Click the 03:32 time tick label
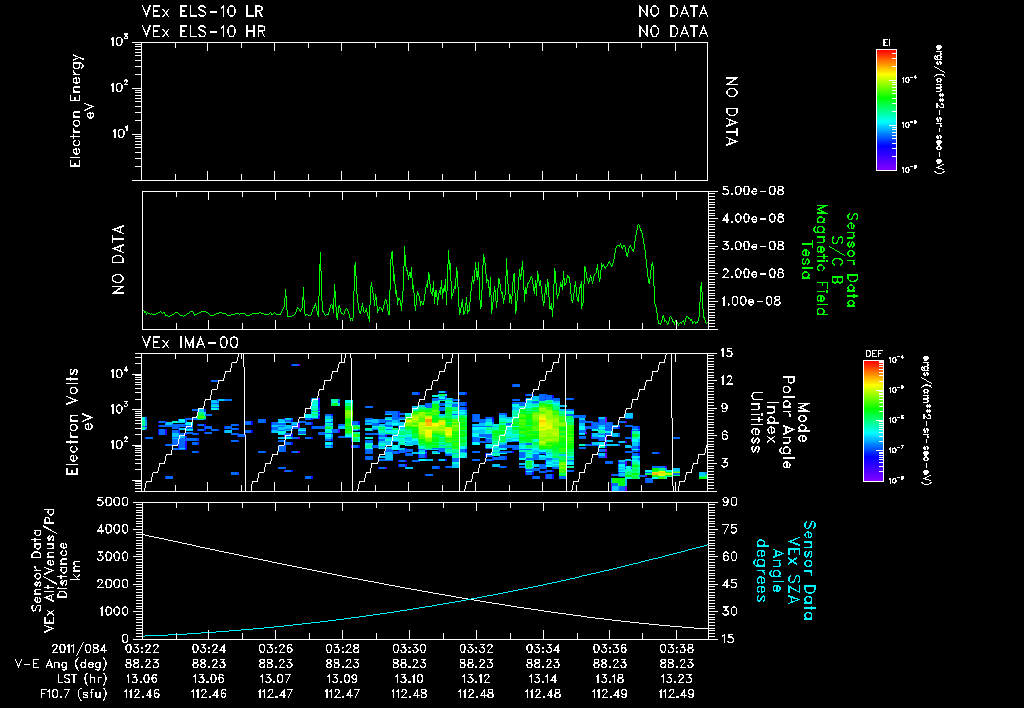This screenshot has width=1024, height=708. (476, 649)
